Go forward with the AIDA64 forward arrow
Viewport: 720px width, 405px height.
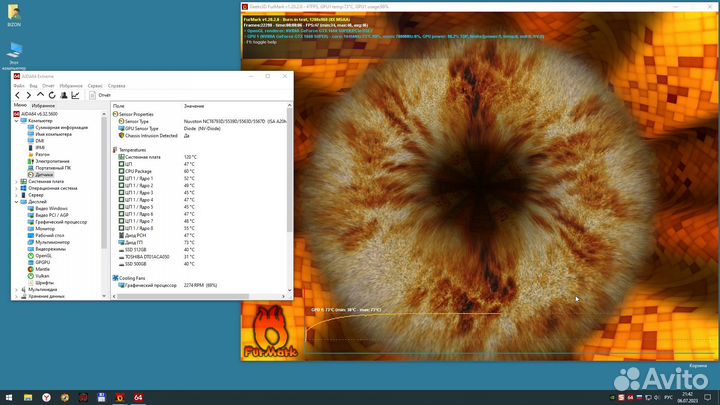click(x=28, y=95)
